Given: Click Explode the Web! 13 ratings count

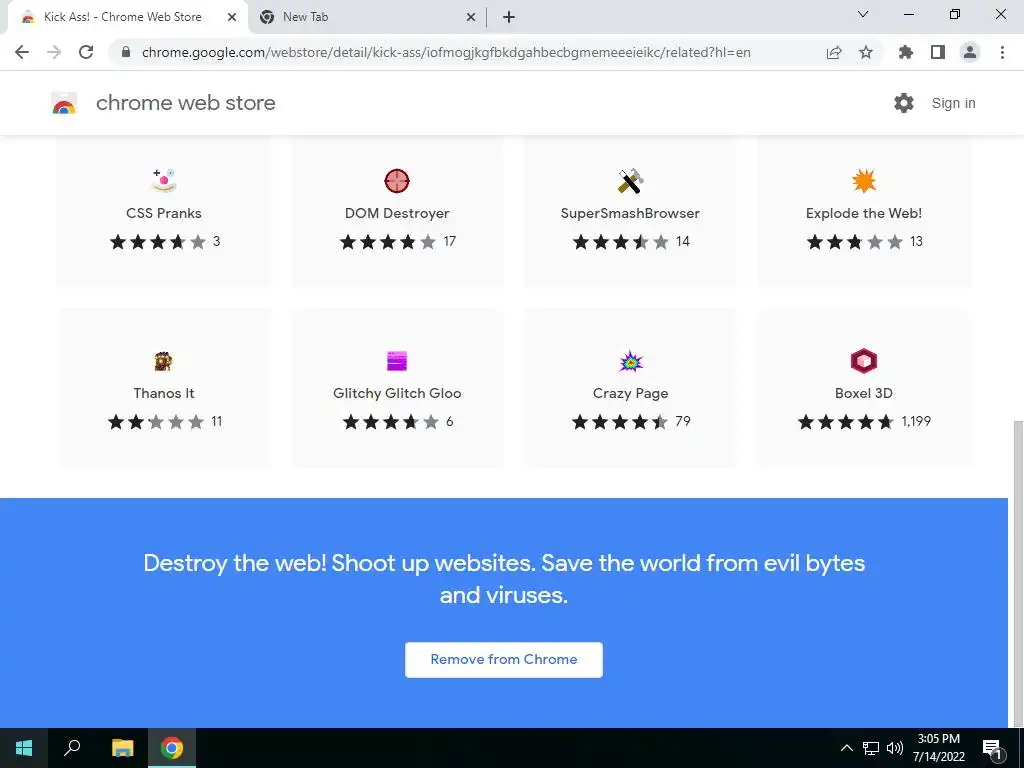Looking at the screenshot, I should point(916,242).
